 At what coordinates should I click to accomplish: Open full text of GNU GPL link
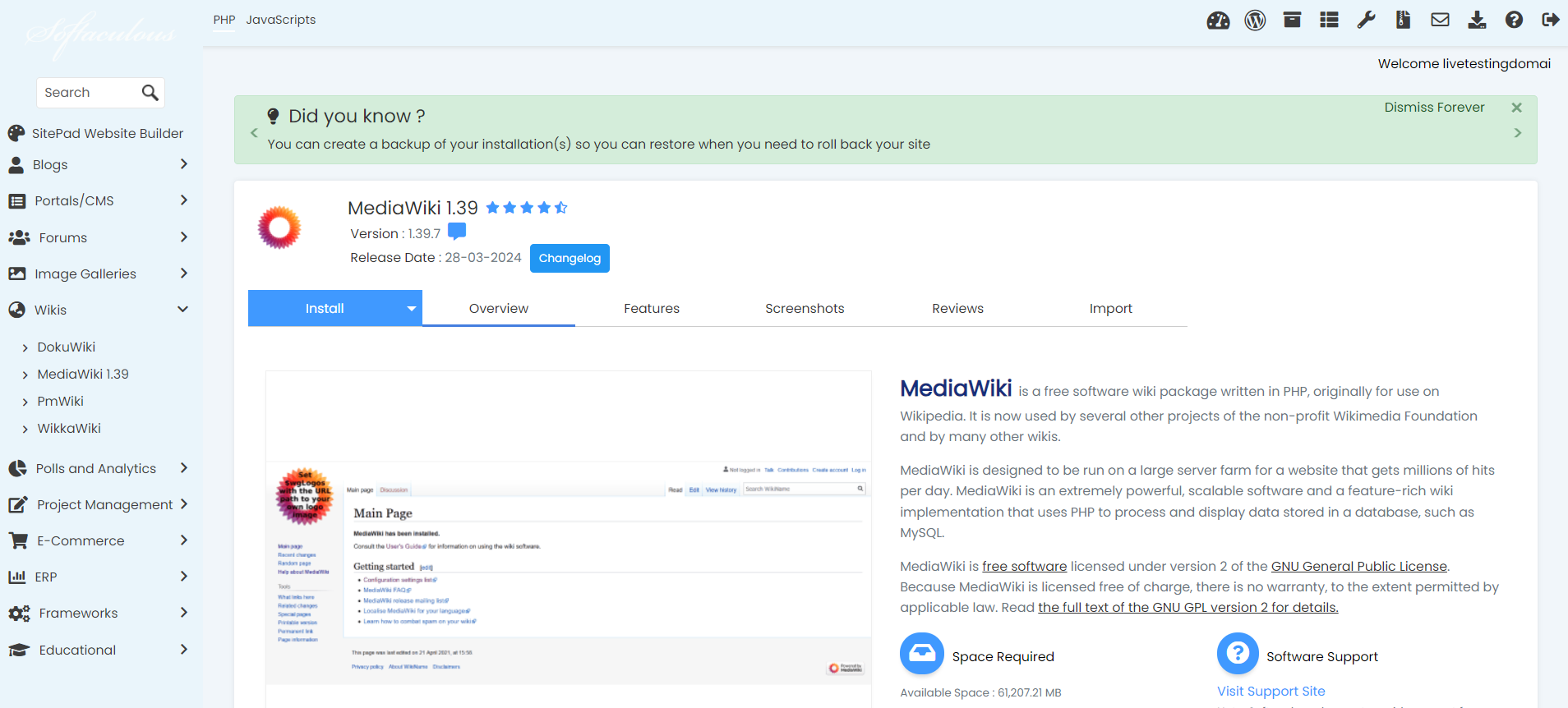point(1188,608)
